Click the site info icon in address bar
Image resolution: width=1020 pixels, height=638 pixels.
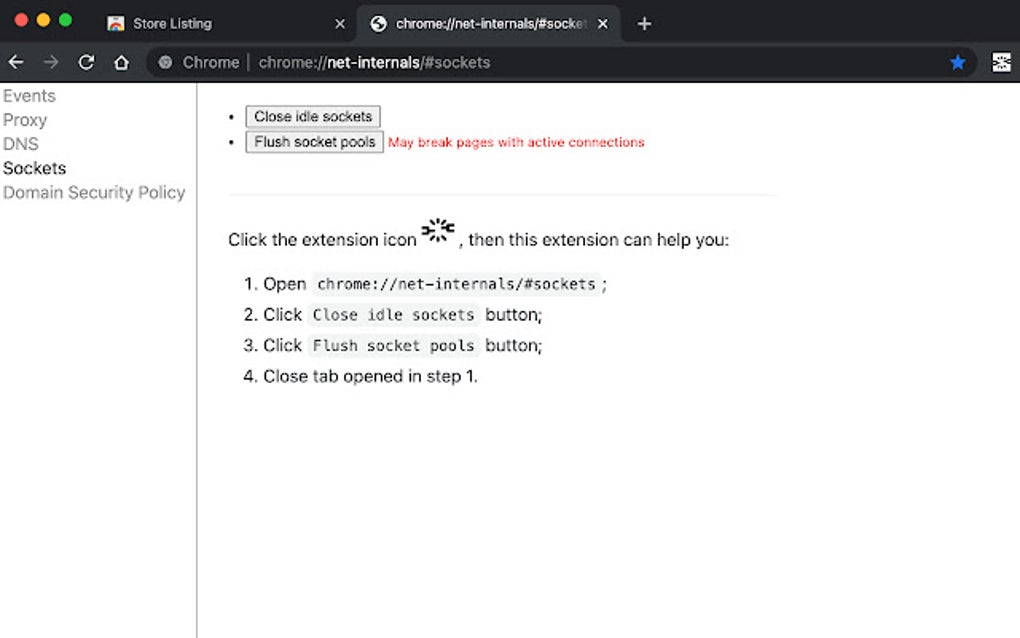click(165, 62)
